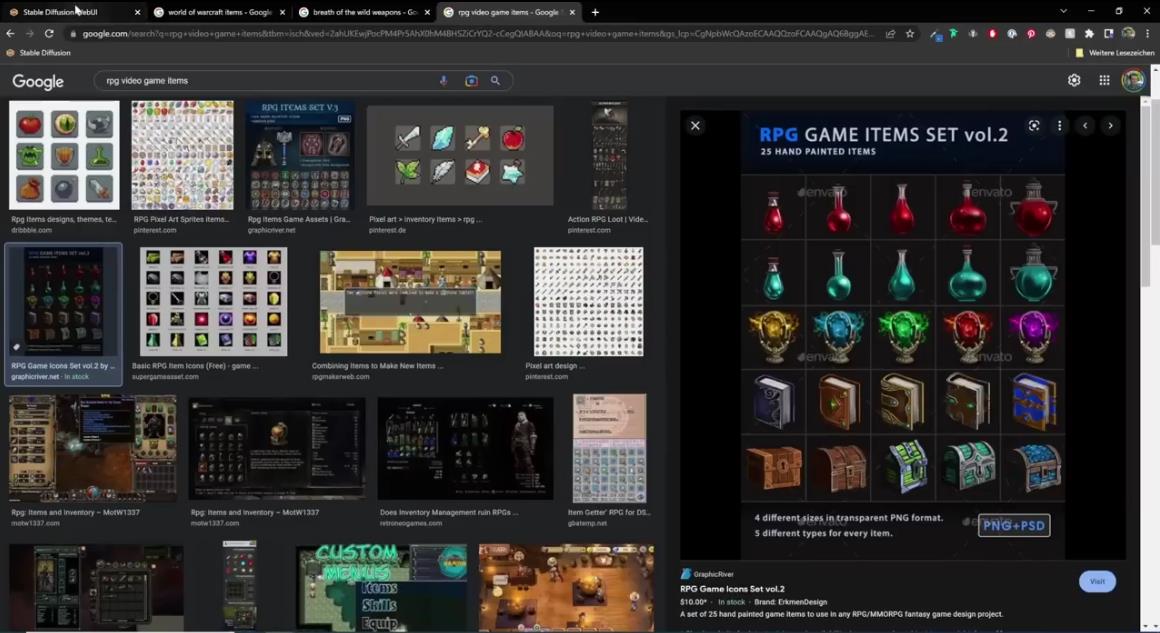Click the large RPG Game Items Set preview image
Screen dimensions: 1160x633
click(903, 334)
